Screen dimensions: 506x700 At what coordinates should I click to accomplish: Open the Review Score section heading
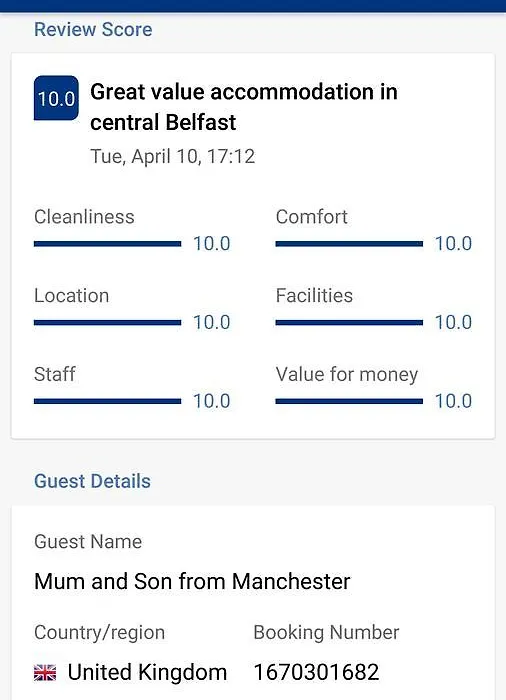pyautogui.click(x=93, y=29)
